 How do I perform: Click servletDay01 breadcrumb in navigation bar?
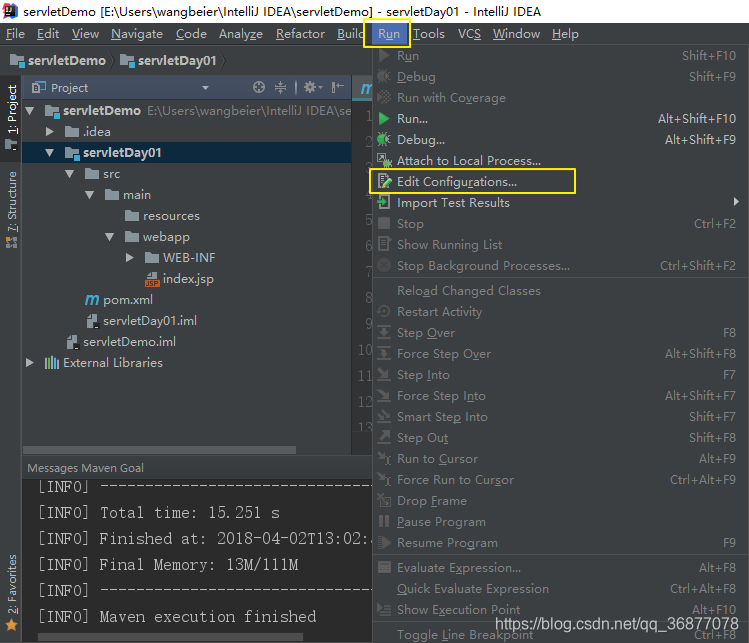(168, 61)
